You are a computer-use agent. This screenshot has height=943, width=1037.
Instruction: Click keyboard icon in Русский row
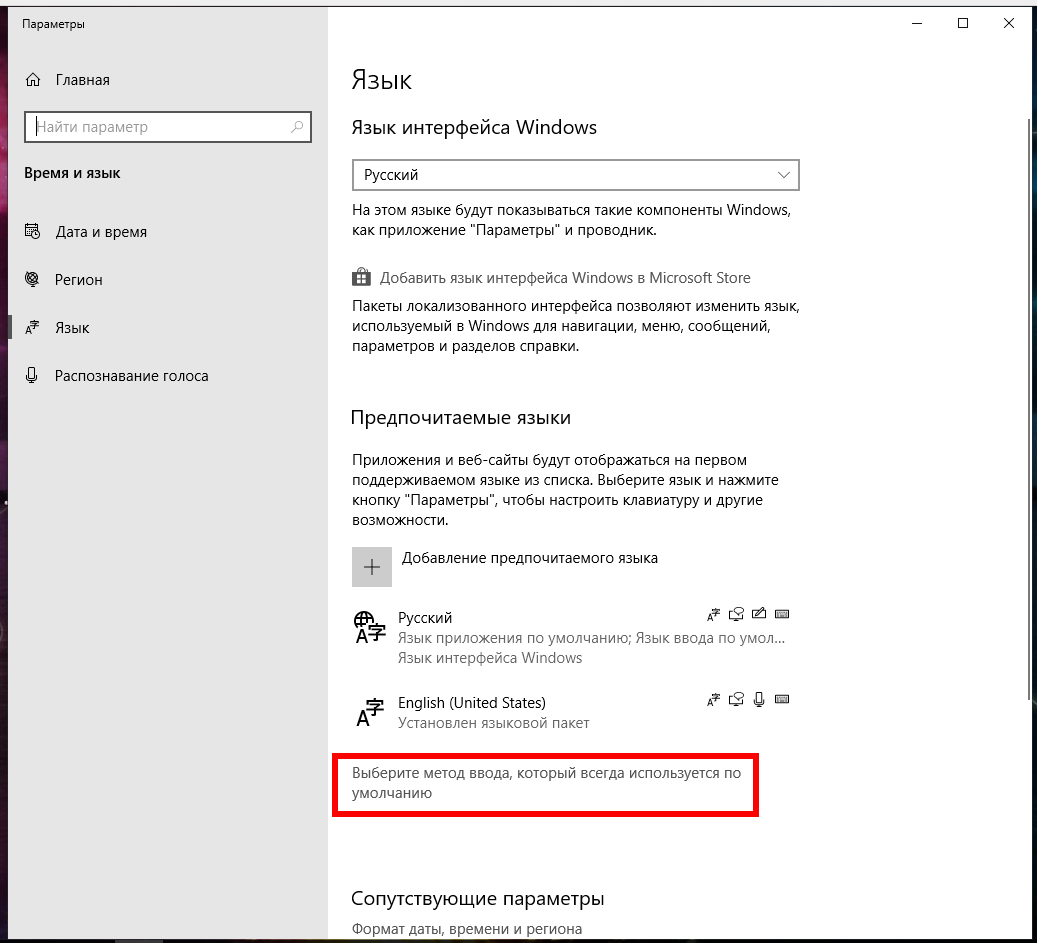pos(782,614)
